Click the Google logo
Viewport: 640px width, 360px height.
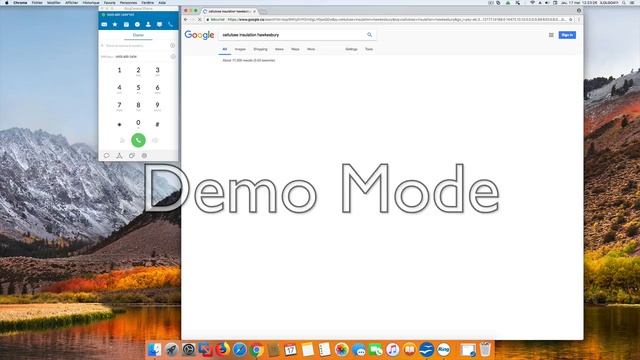point(199,35)
